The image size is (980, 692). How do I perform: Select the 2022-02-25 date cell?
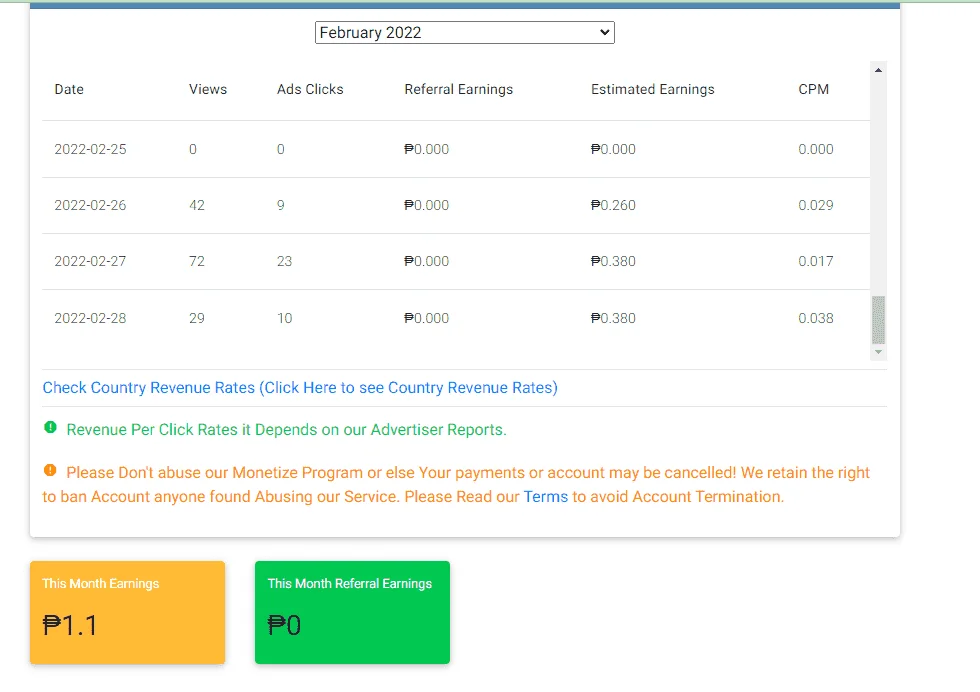[x=90, y=149]
